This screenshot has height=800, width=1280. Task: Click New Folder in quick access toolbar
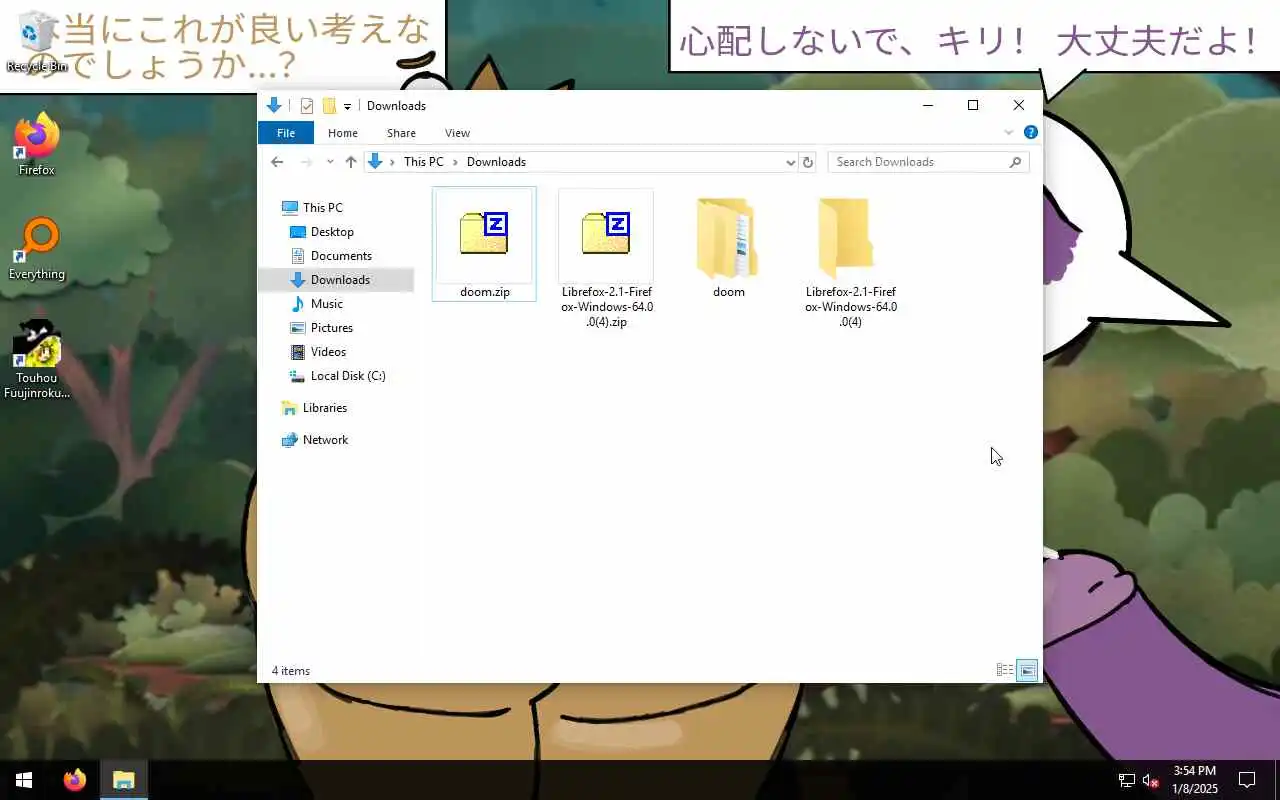pos(329,106)
